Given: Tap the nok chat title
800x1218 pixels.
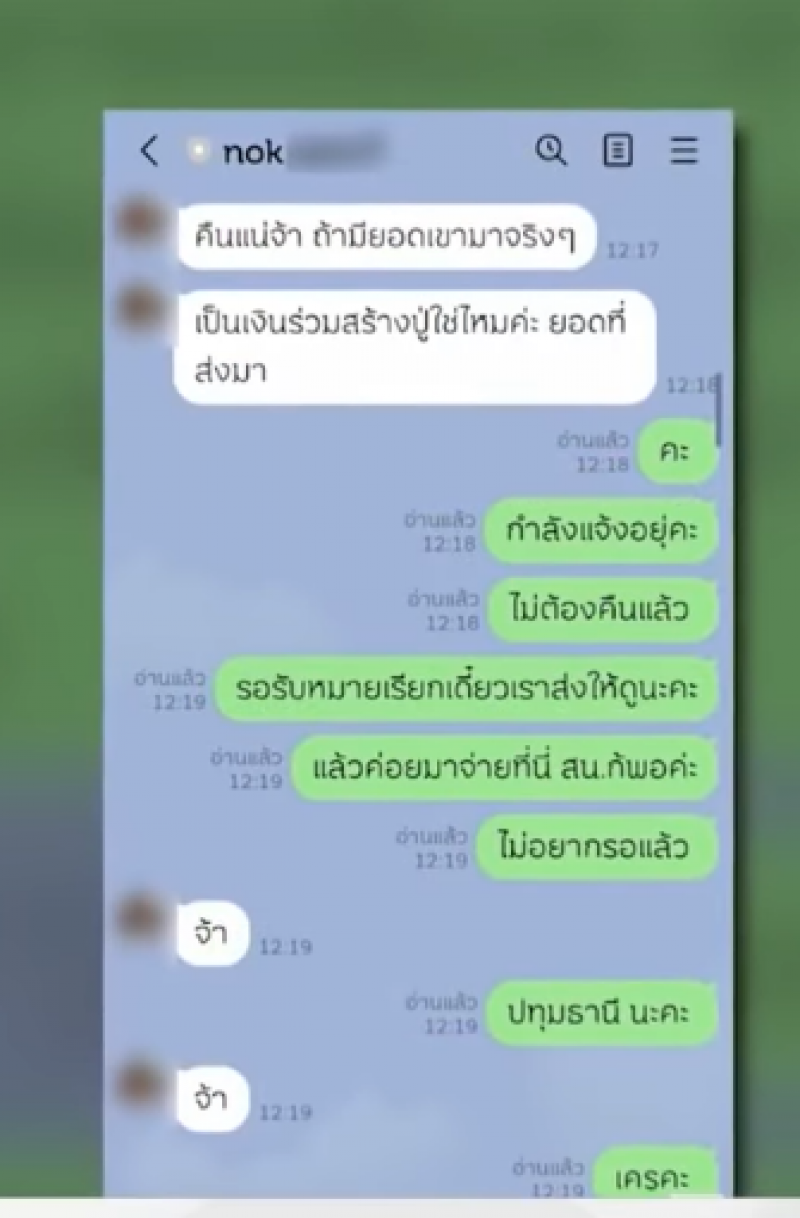Looking at the screenshot, I should pos(253,152).
